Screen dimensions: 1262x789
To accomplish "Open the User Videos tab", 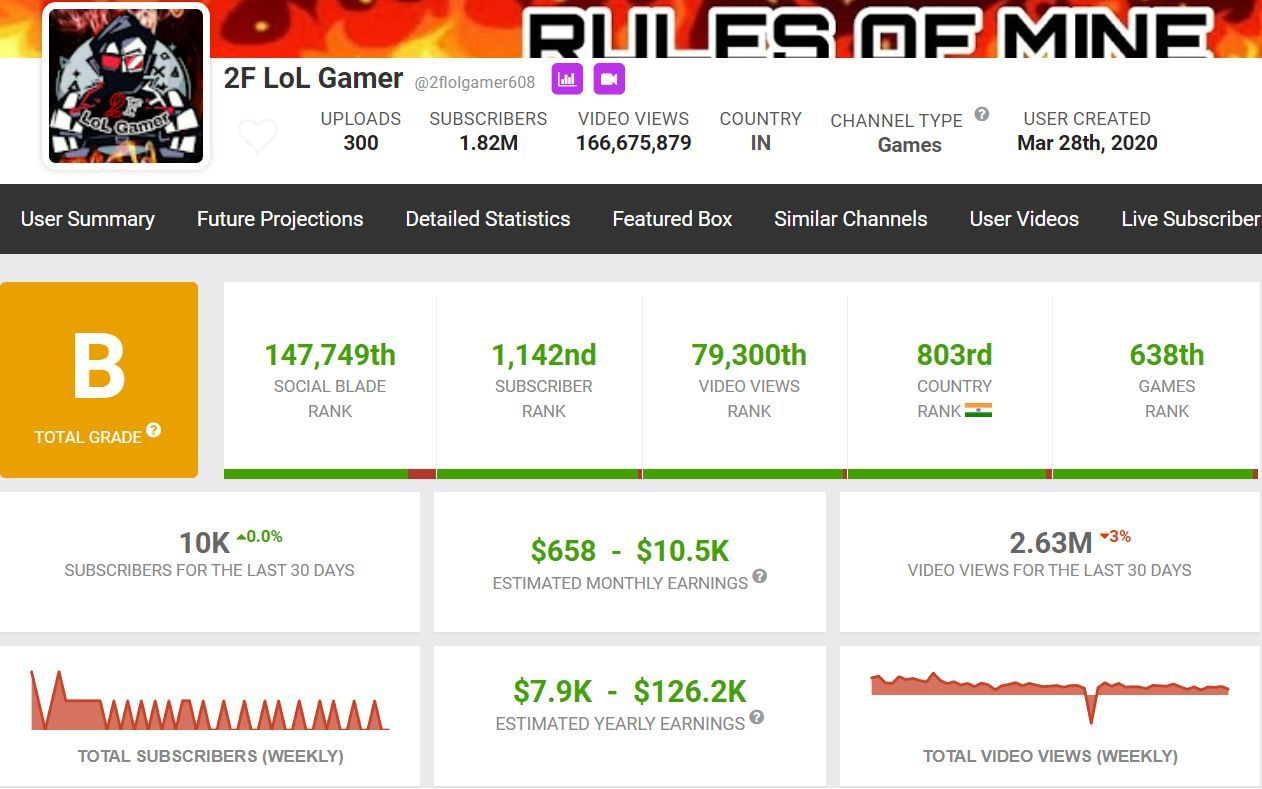I will 1024,219.
